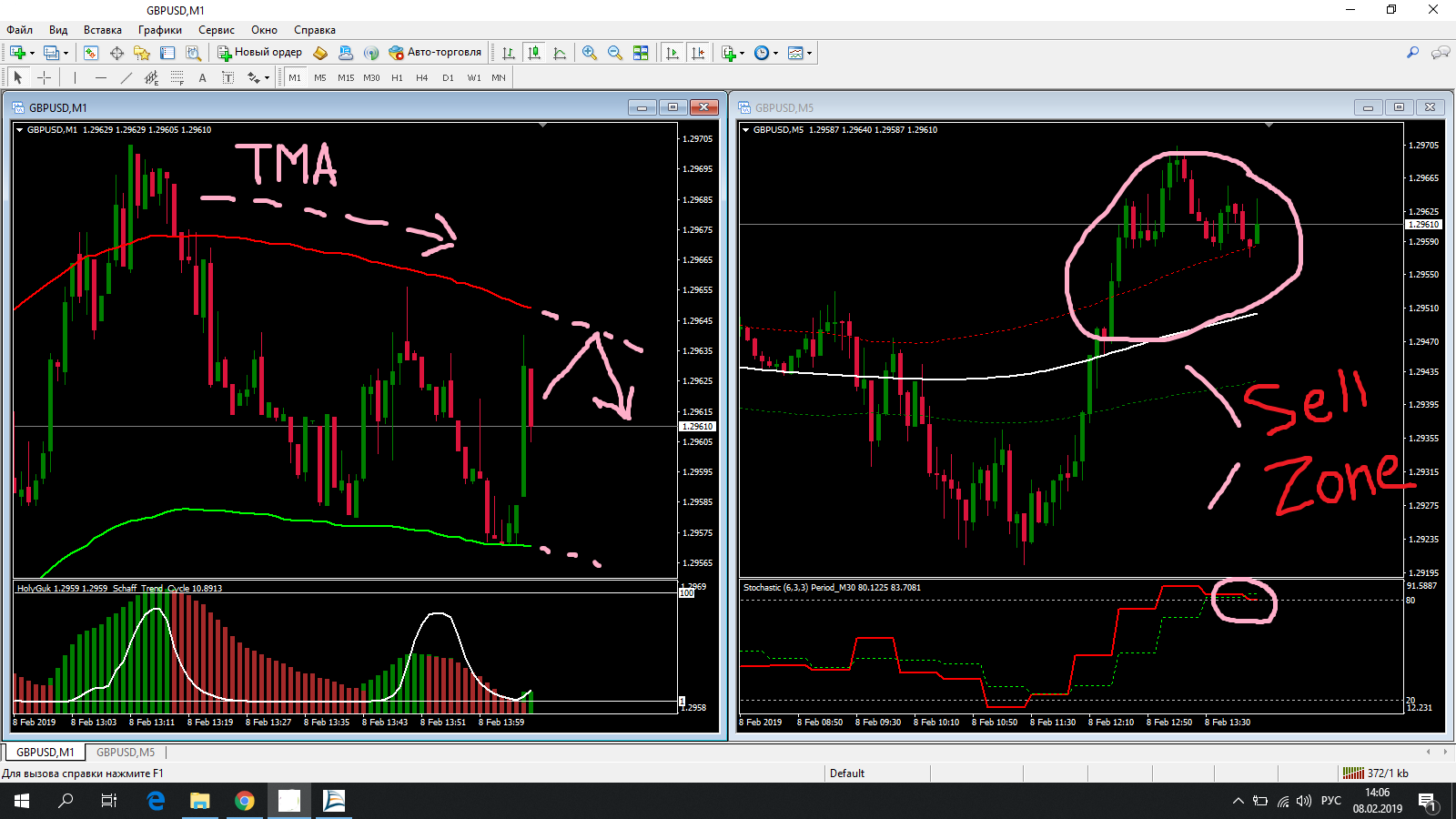Launch MetaEditor with the yellow book icon
This screenshot has width=1456, height=819.
(x=320, y=53)
